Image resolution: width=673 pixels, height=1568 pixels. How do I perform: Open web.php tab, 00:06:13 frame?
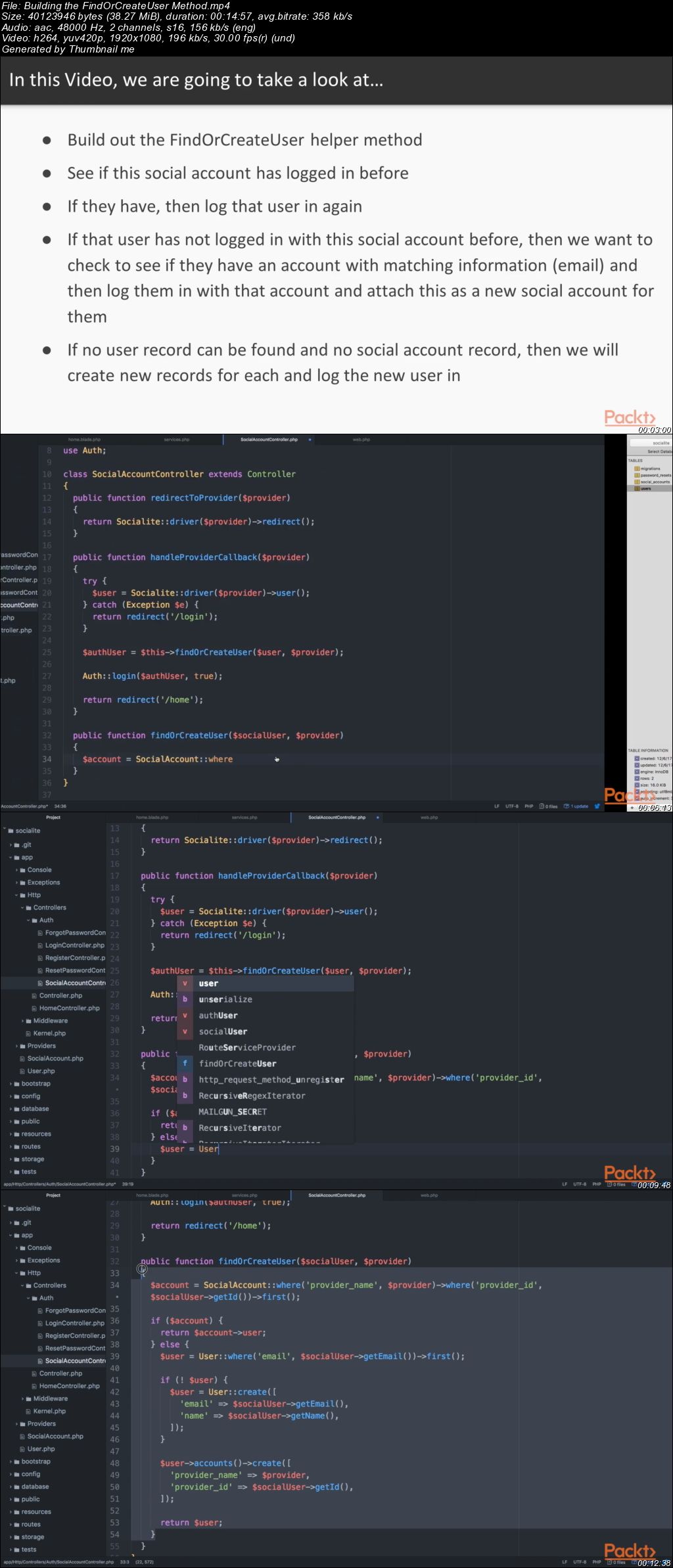point(361,439)
